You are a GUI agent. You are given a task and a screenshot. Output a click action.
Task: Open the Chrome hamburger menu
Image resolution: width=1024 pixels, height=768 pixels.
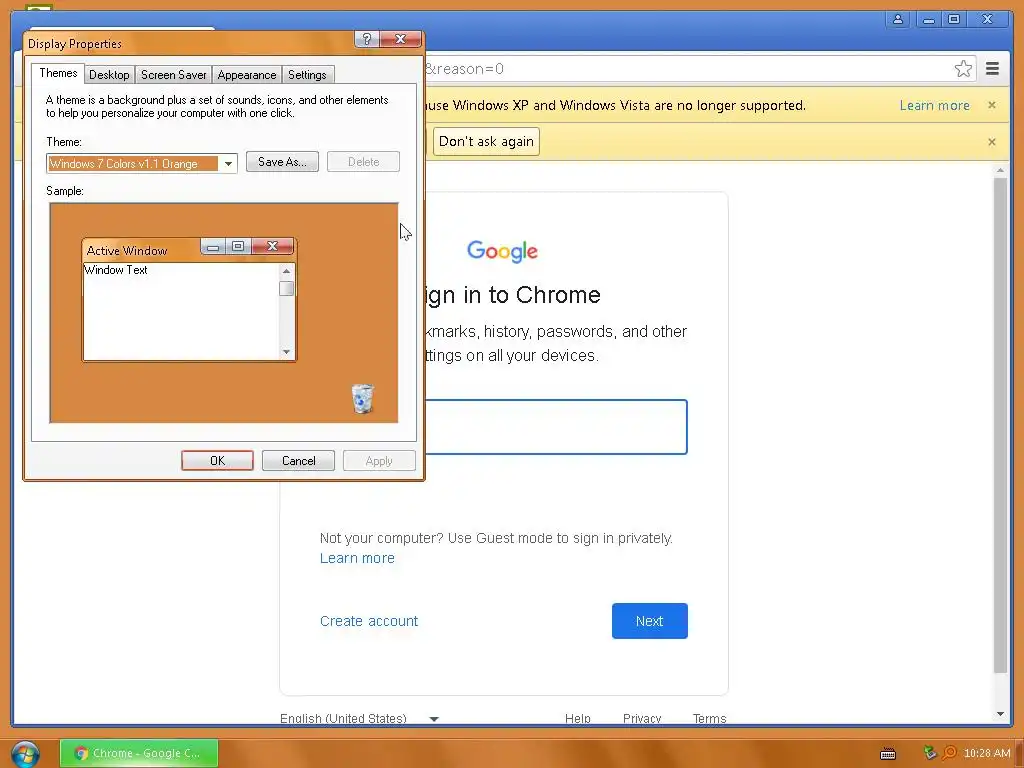point(992,69)
